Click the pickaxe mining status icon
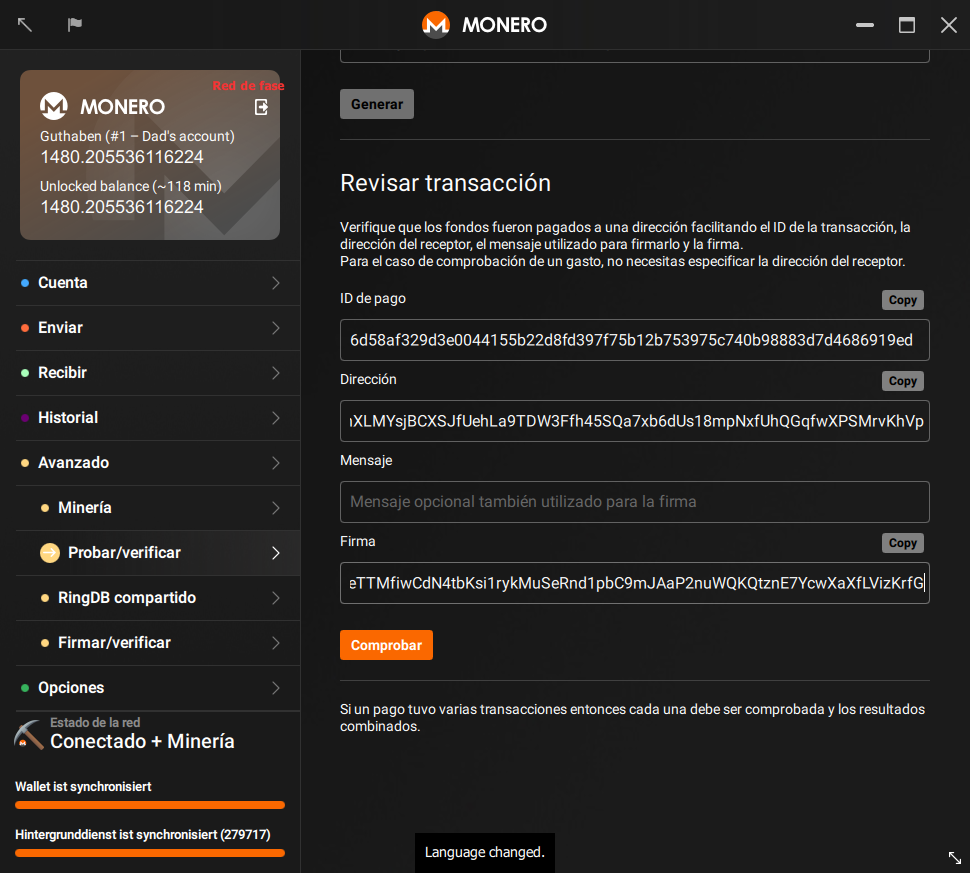The width and height of the screenshot is (970, 873). coord(28,734)
